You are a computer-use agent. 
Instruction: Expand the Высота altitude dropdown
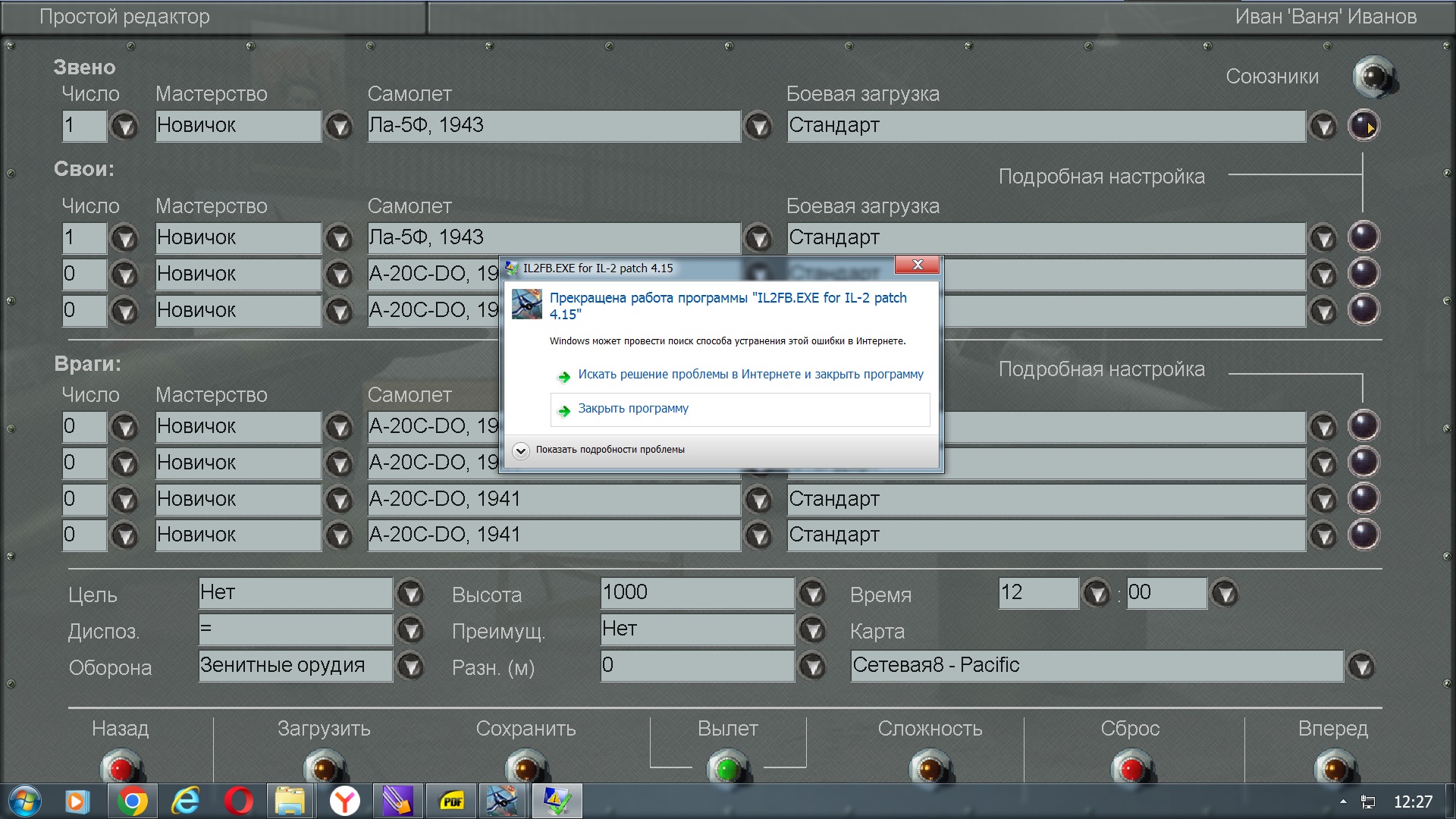pyautogui.click(x=812, y=594)
